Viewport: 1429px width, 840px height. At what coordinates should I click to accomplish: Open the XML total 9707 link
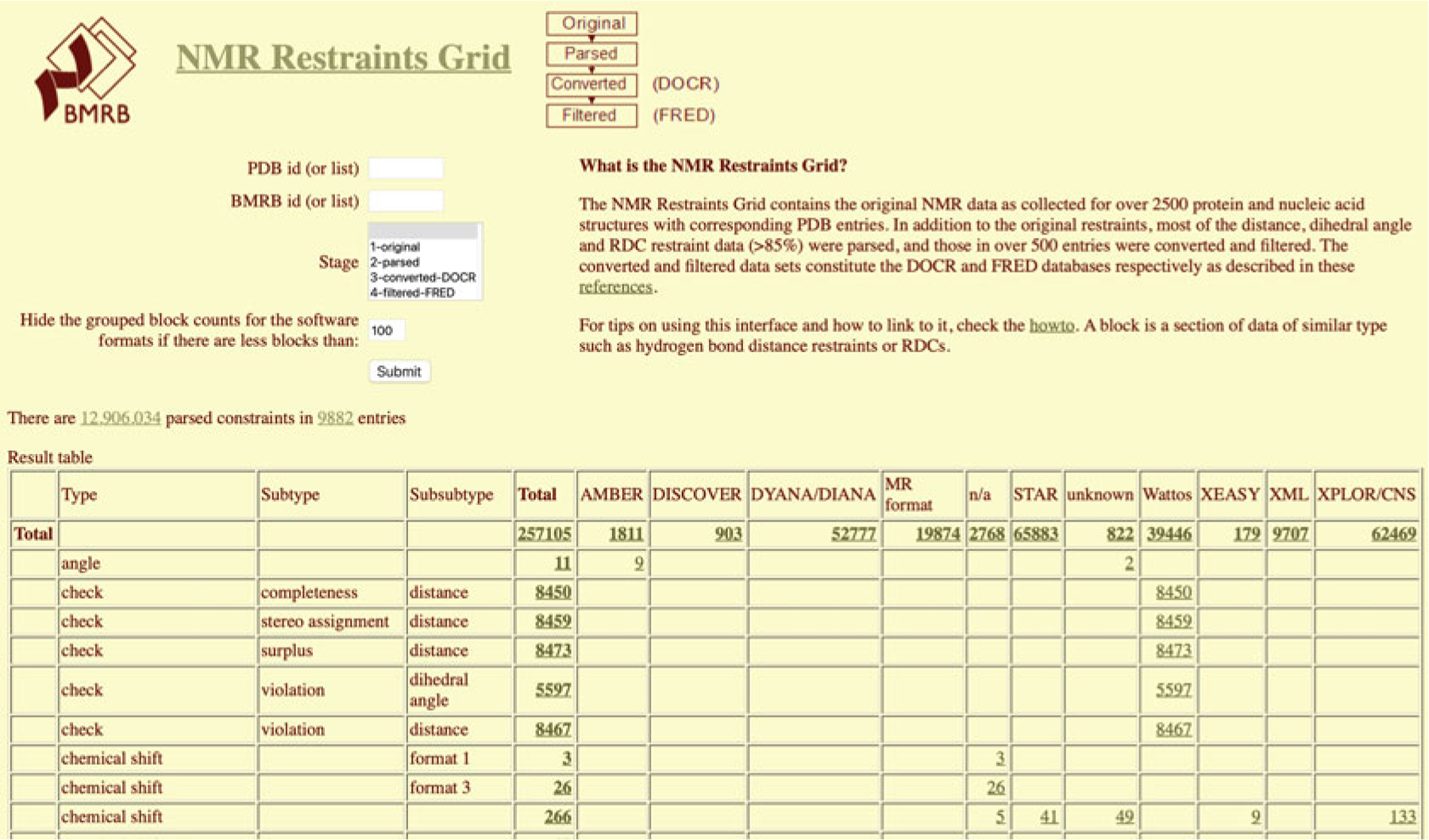1290,534
